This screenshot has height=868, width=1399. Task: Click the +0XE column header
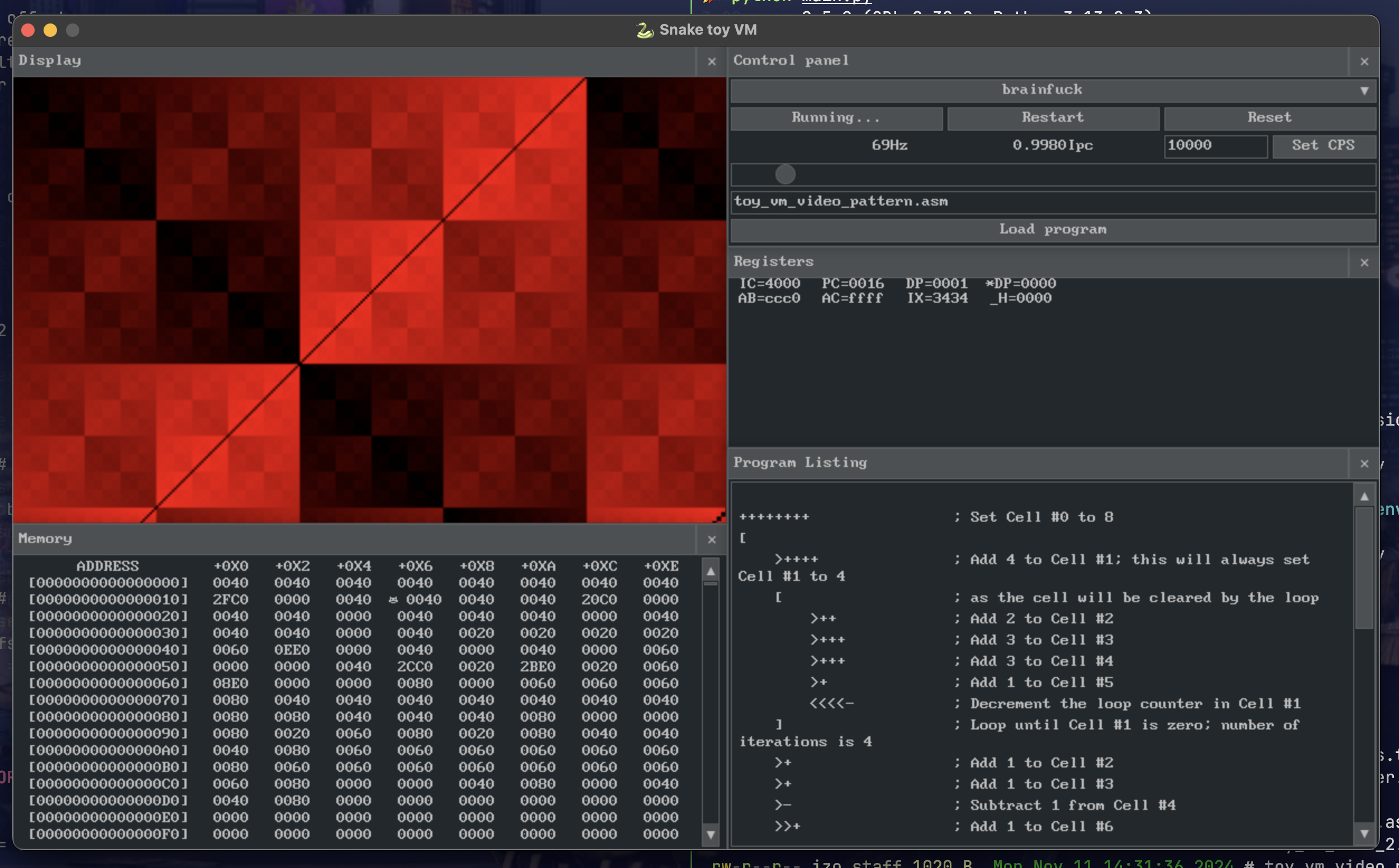pos(661,566)
